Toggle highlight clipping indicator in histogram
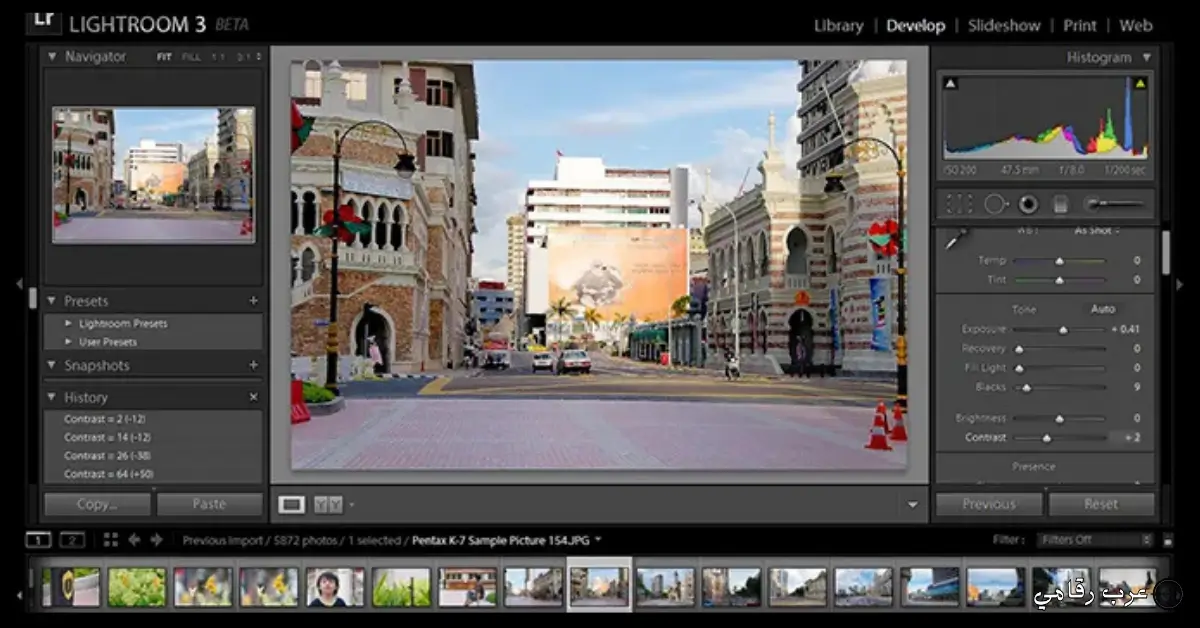The image size is (1200, 628). (1139, 83)
